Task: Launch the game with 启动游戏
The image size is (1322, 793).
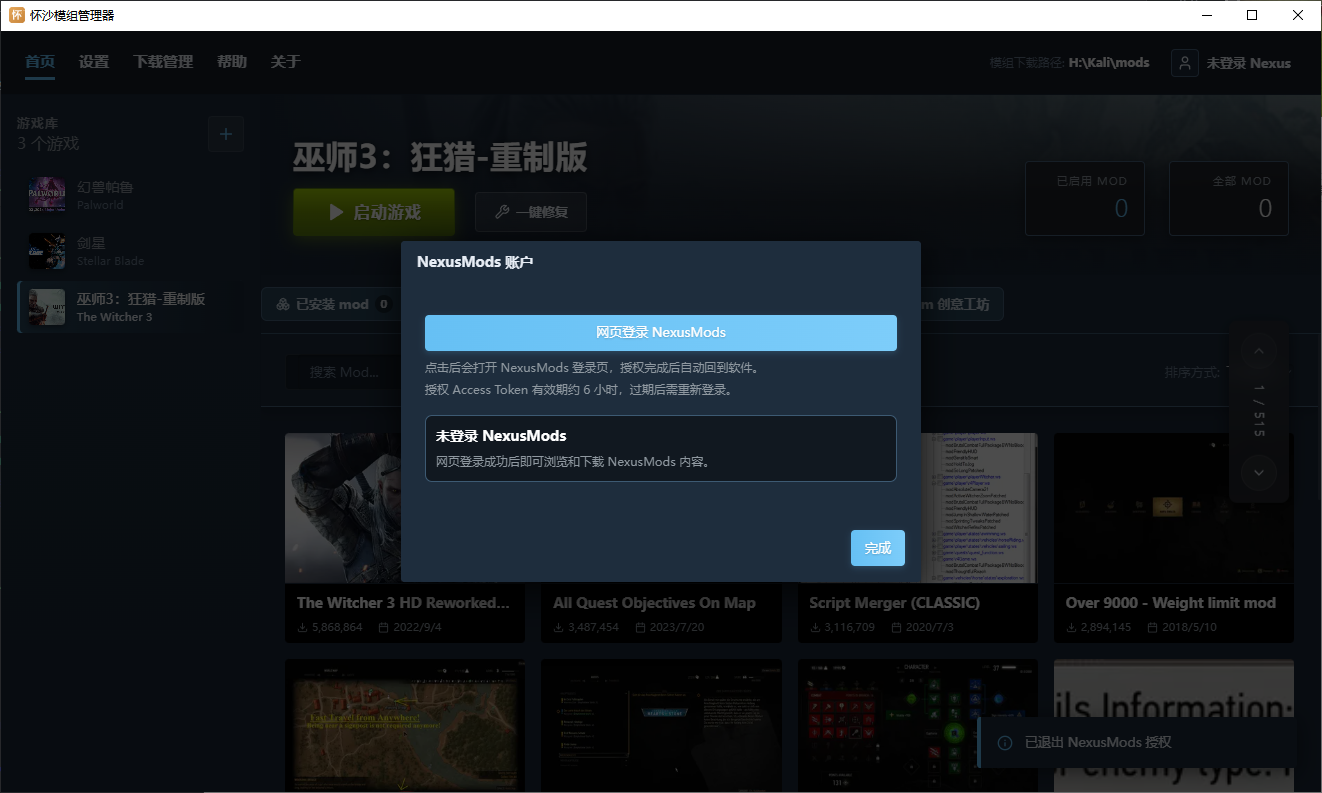Action: pos(374,212)
